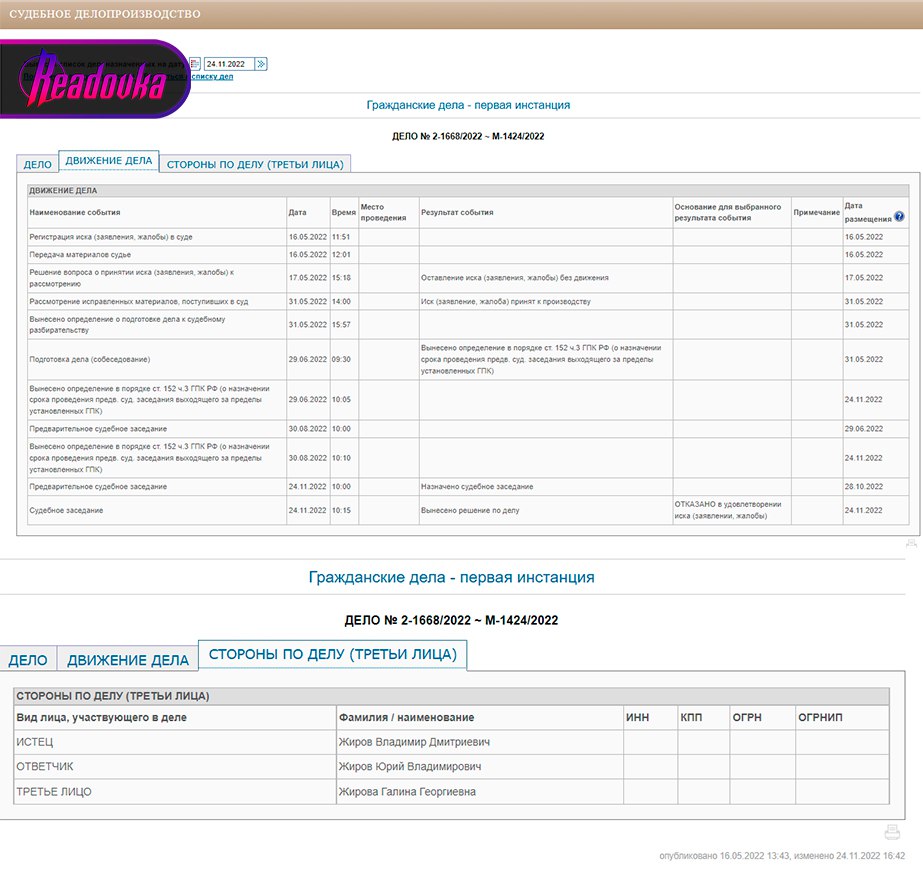Image resolution: width=923 pixels, height=875 pixels.
Task: Open СТОРОНЫ ПО ДЕЛУ tab above the movement table
Action: pos(255,164)
